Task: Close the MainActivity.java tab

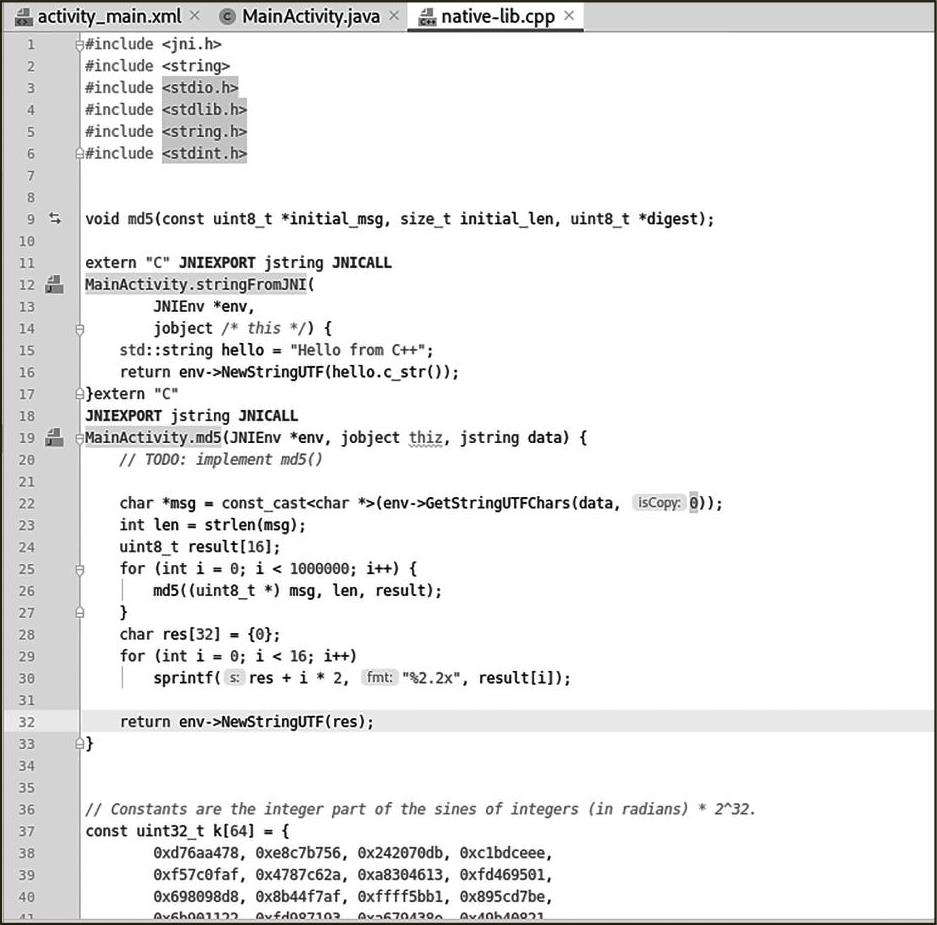Action: pyautogui.click(x=394, y=16)
